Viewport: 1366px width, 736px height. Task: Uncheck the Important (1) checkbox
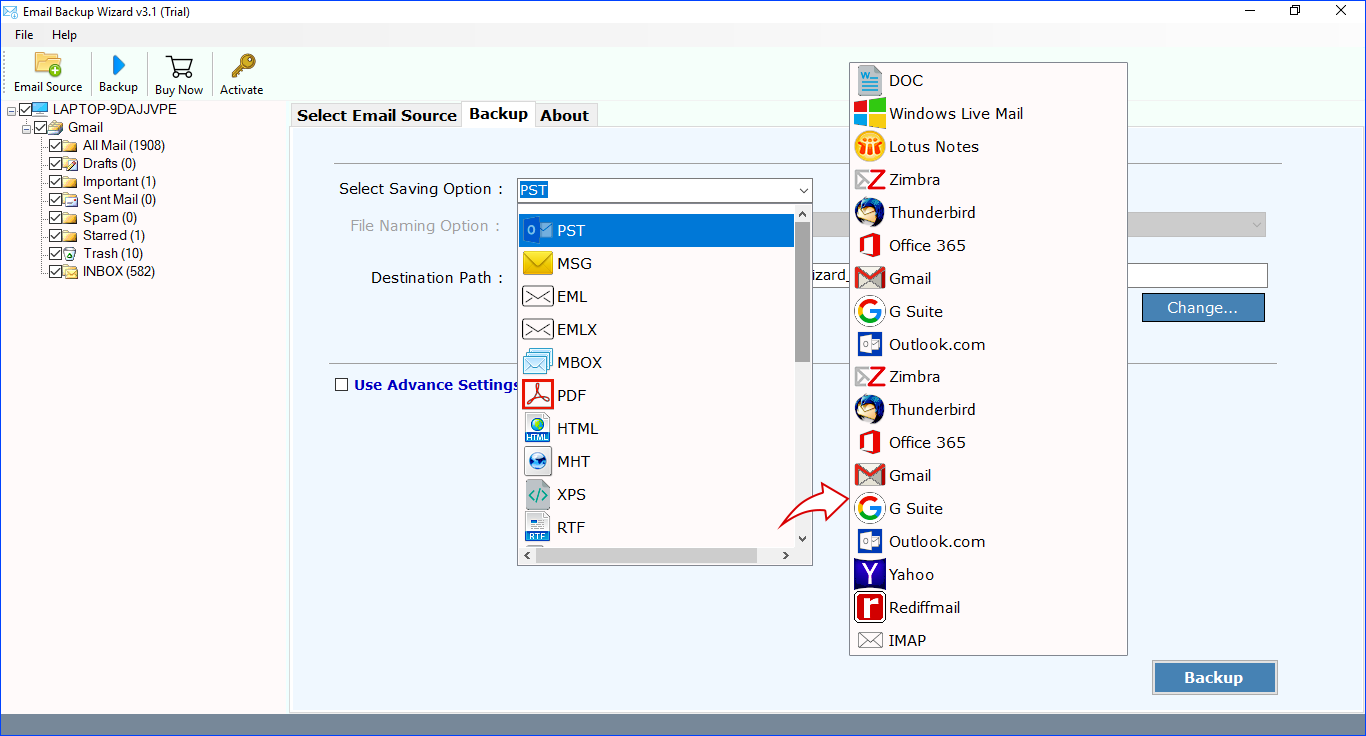[55, 181]
